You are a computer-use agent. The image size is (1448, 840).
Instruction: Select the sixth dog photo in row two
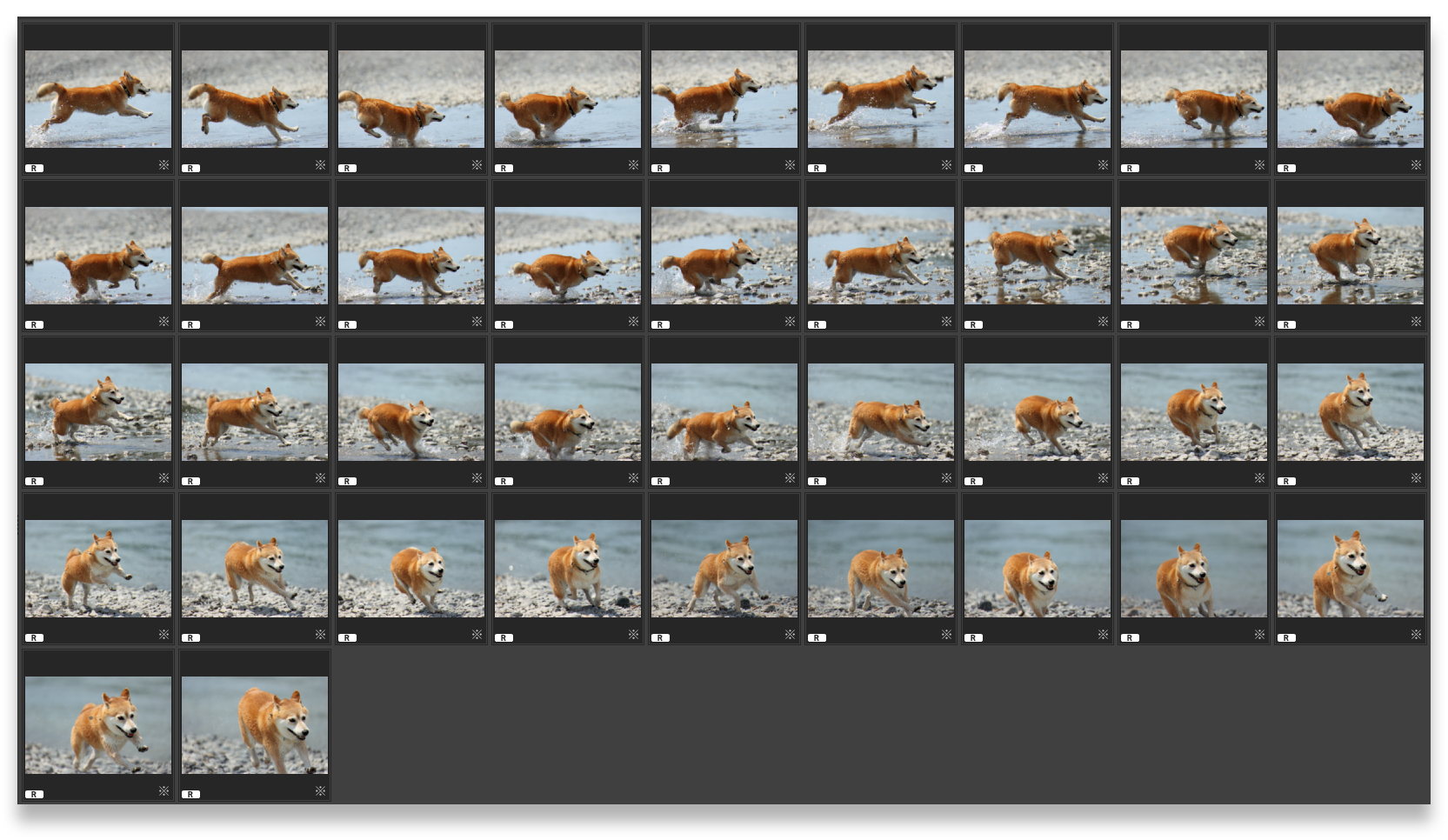881,256
